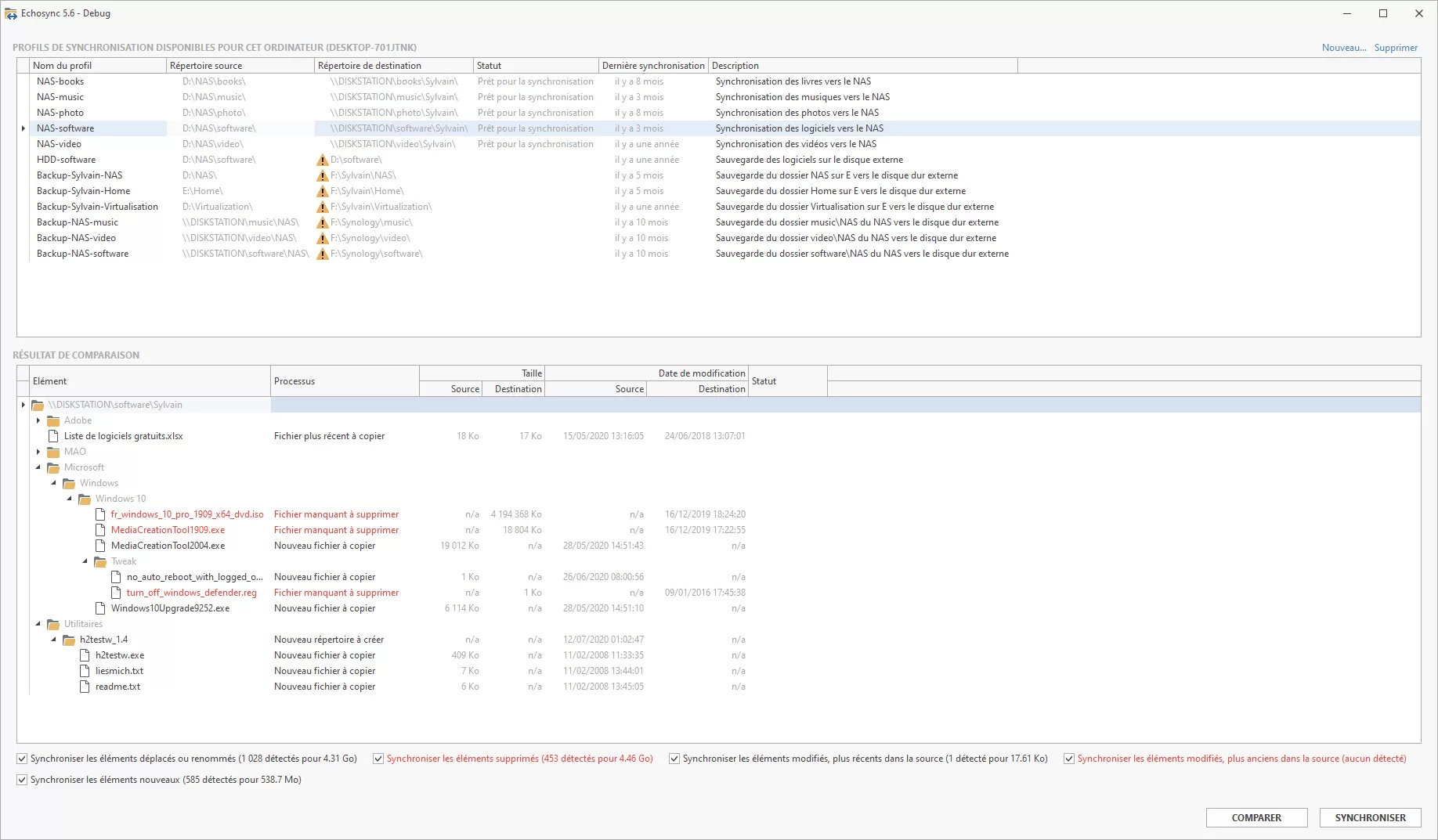Click the file icon of readme.txt
Viewport: 1438px width, 840px height.
pyautogui.click(x=85, y=687)
